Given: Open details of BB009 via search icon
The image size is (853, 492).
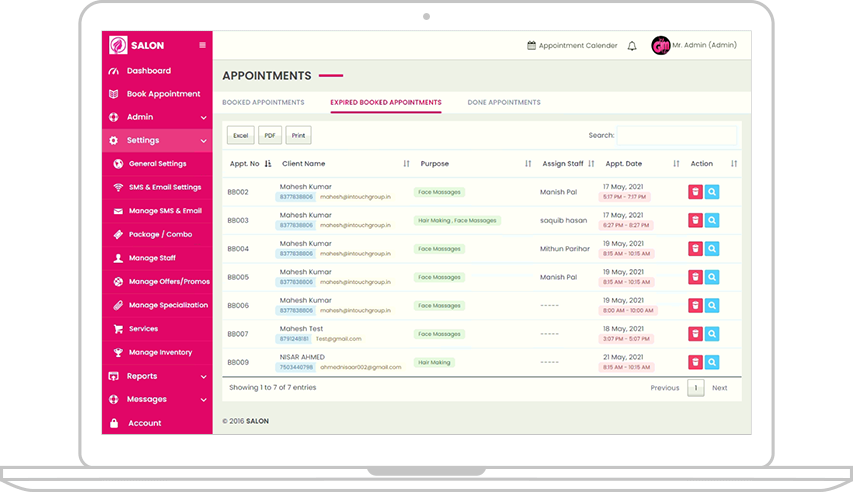Looking at the screenshot, I should tap(712, 362).
